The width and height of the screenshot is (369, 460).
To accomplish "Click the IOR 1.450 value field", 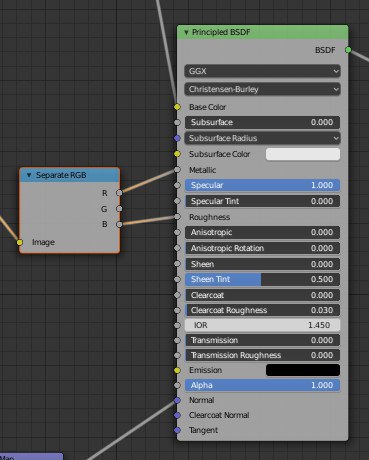I will [262, 325].
